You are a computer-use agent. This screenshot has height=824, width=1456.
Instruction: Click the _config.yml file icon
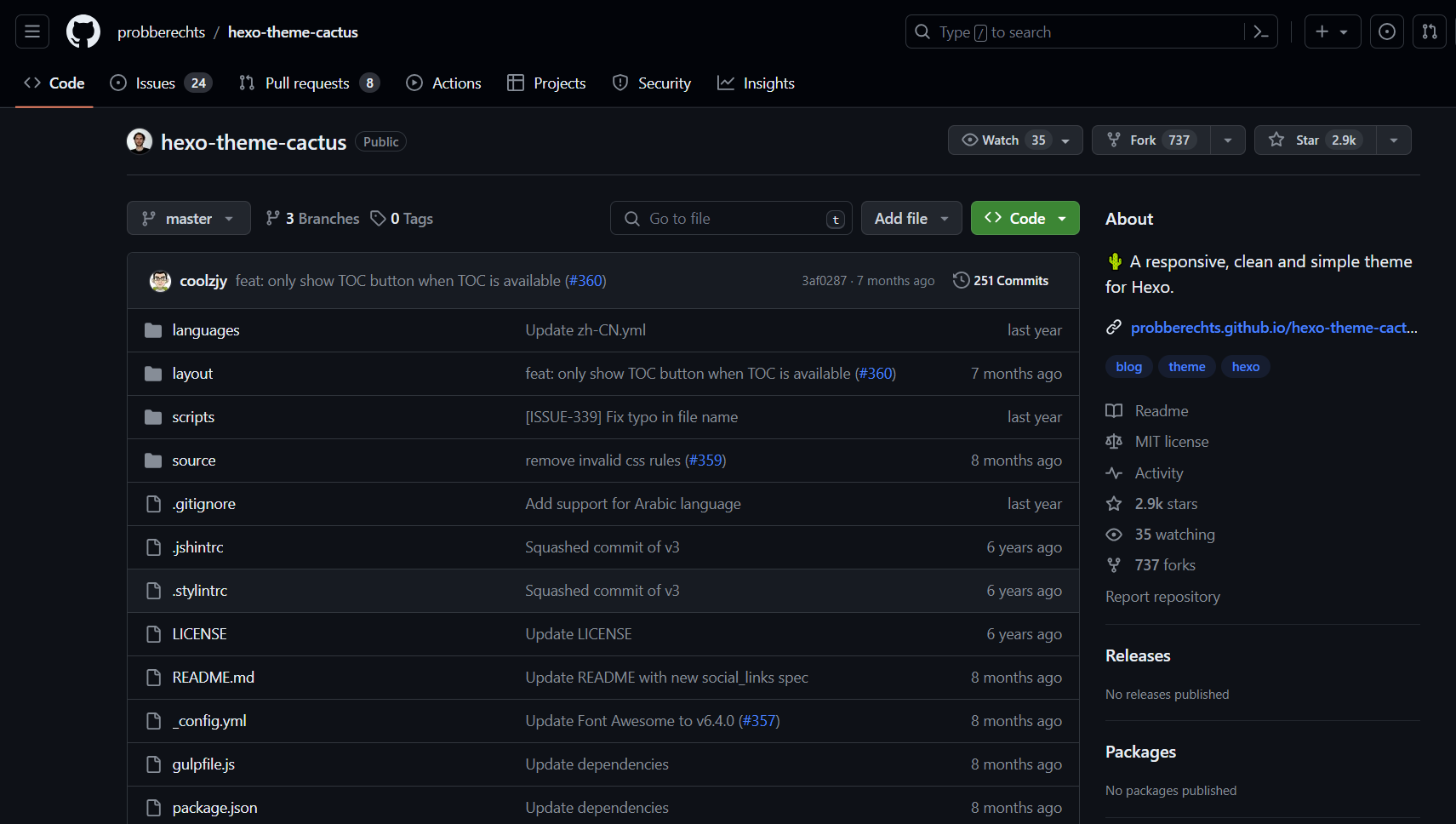[153, 721]
